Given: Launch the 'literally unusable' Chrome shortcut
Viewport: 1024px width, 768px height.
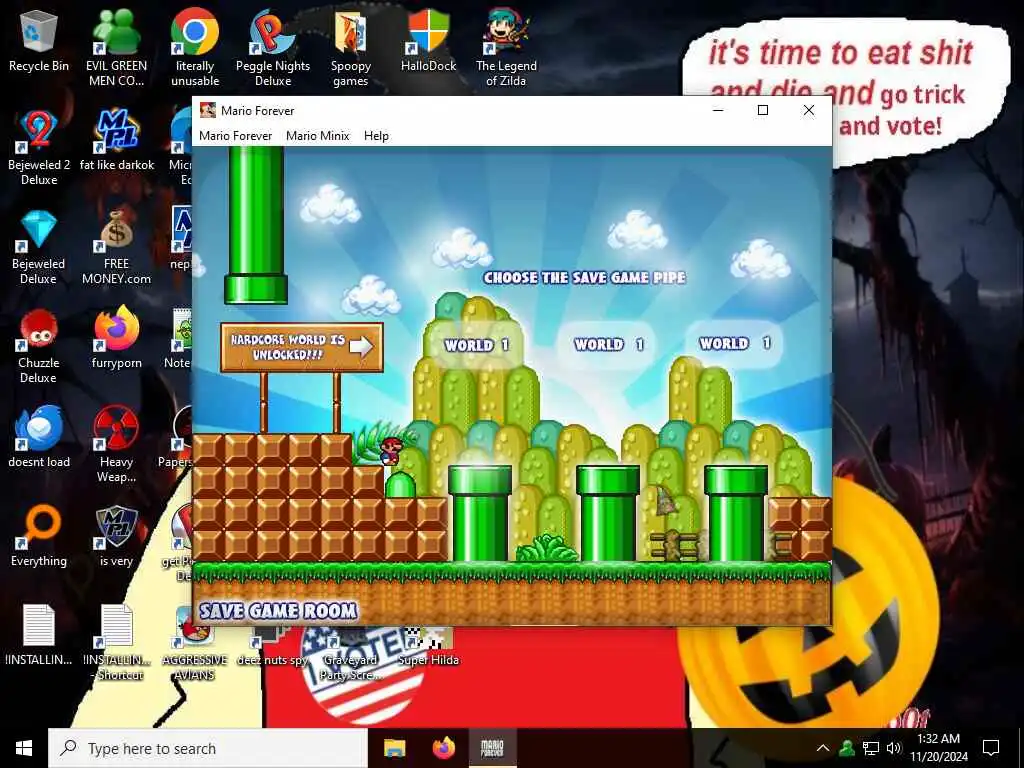Looking at the screenshot, I should coord(195,48).
